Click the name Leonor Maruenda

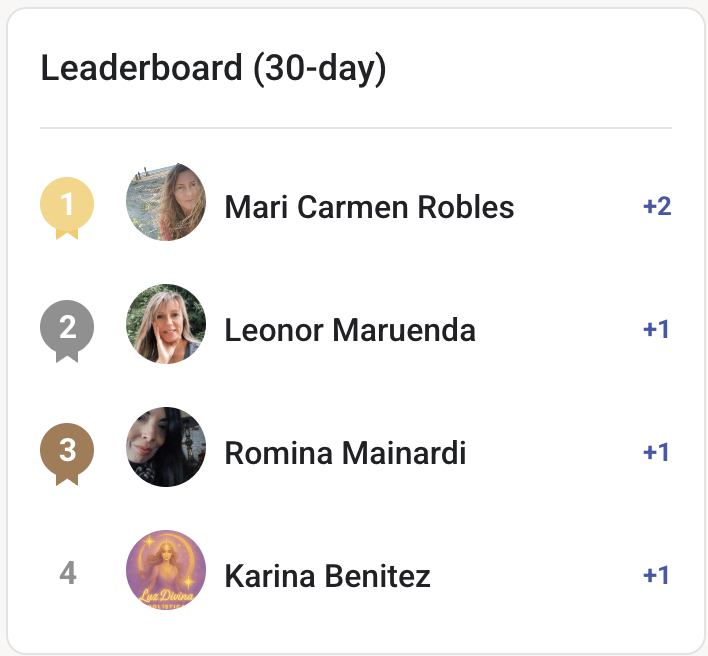point(350,330)
